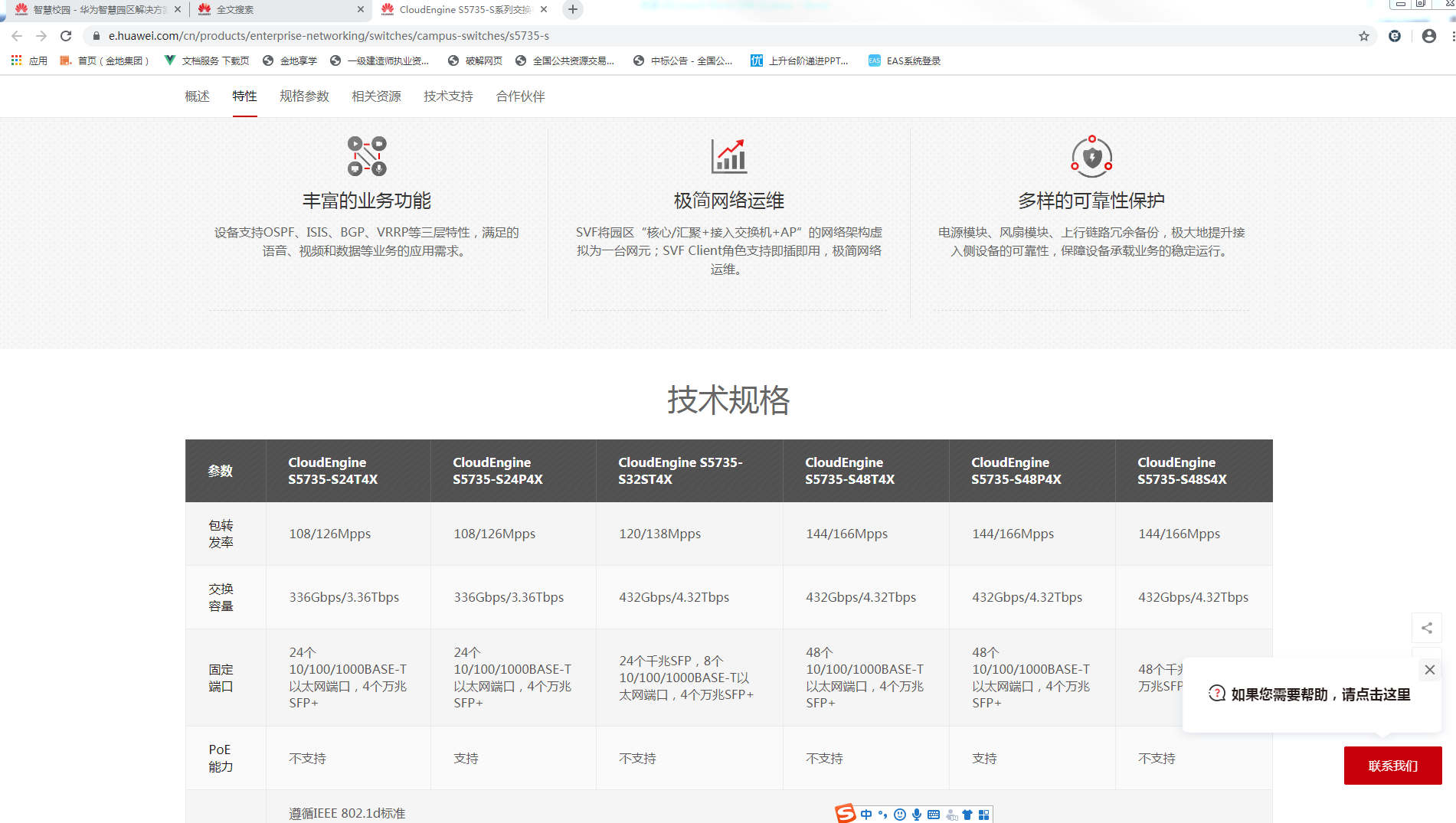Select the 技术支持 page tab
Viewport: 1456px width, 823px height.
pyautogui.click(x=448, y=96)
